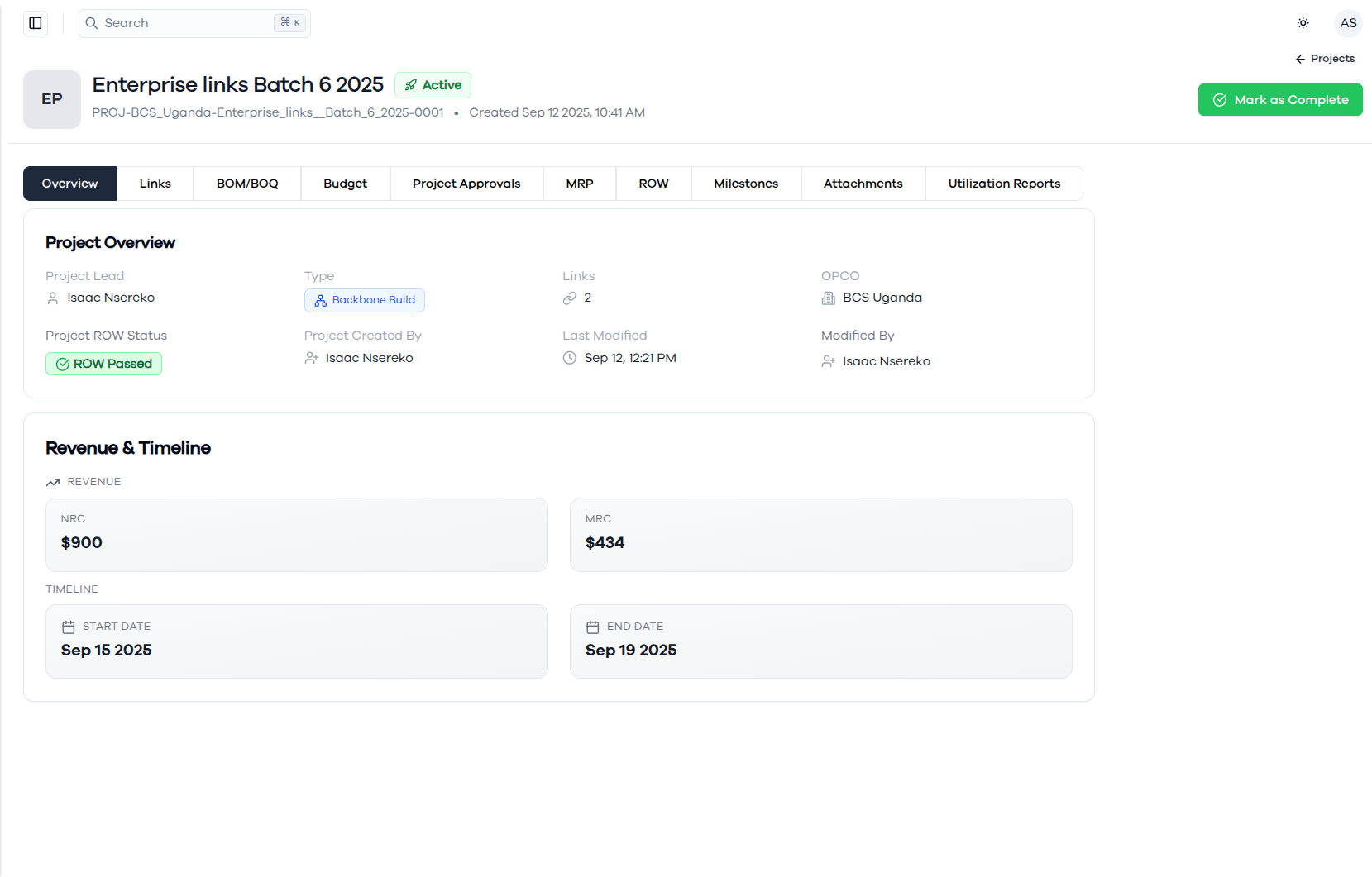Click the network icon in Backbone Build badge
Image resolution: width=1372 pixels, height=877 pixels.
coord(320,301)
